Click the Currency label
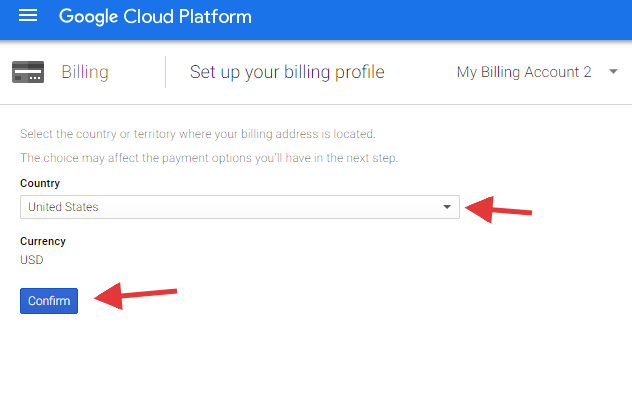The height and width of the screenshot is (400, 632). [43, 241]
